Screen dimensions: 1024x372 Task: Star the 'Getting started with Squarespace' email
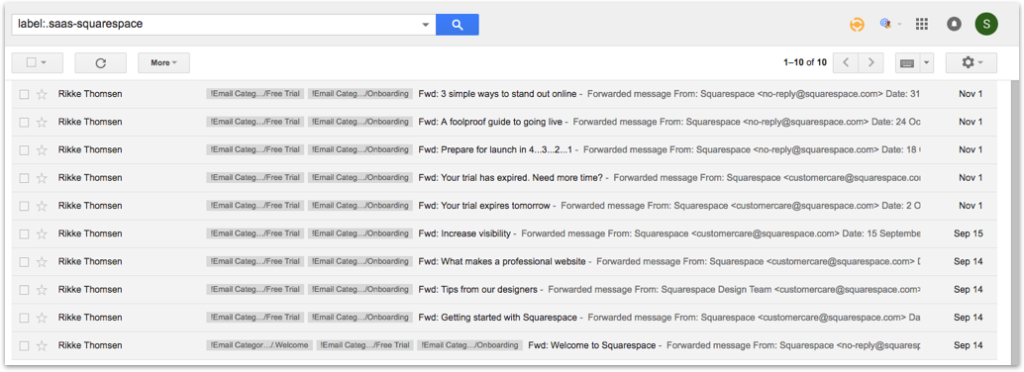[42, 318]
